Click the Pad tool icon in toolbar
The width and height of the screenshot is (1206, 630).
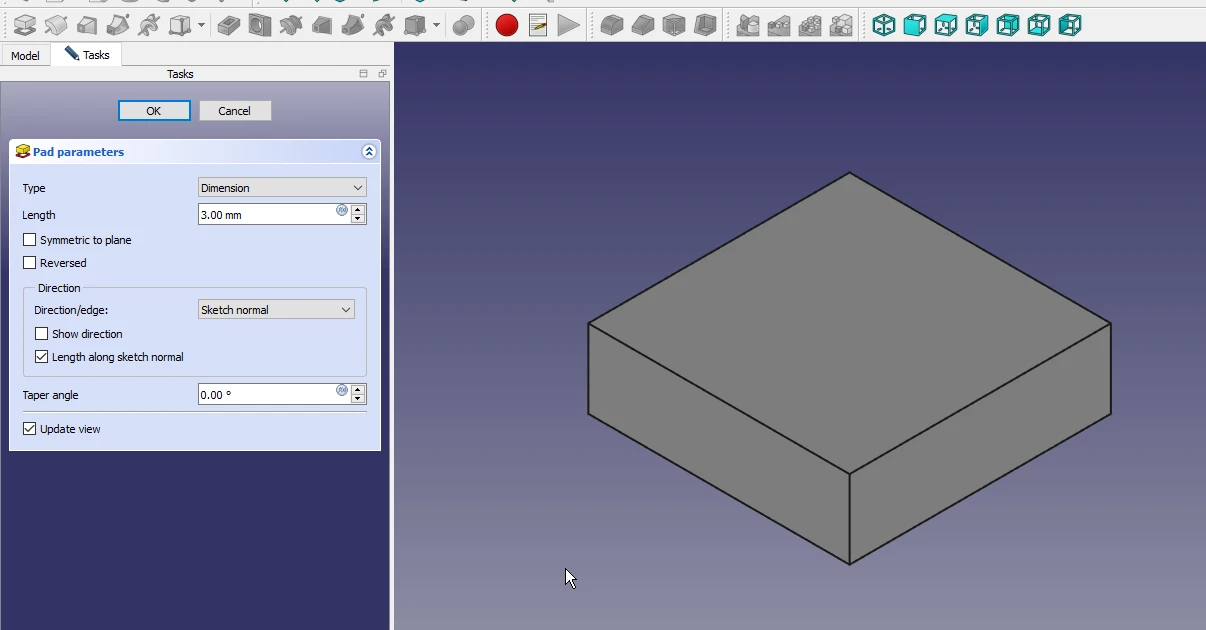(x=24, y=25)
